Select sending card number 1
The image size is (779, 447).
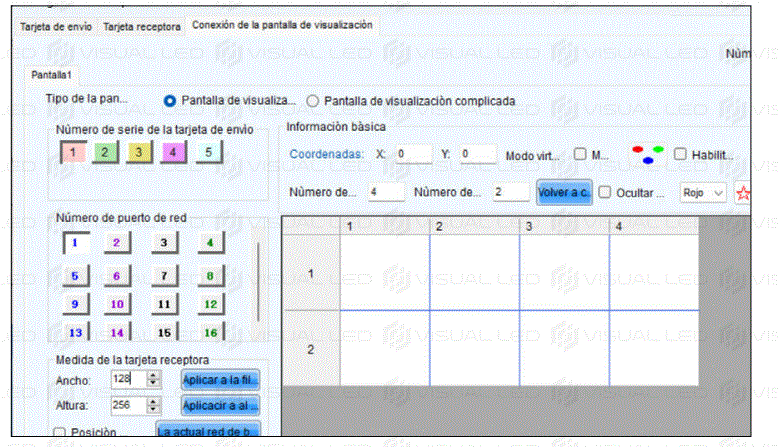[x=74, y=152]
